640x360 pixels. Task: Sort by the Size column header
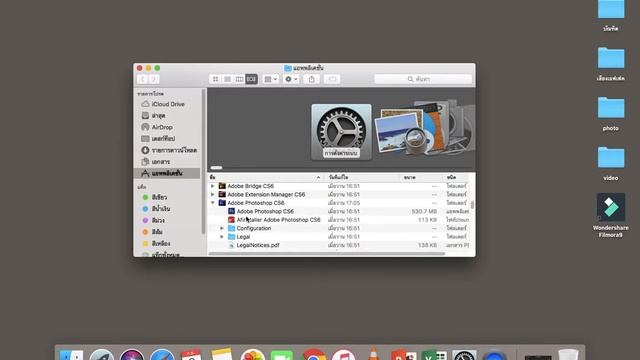click(x=420, y=177)
